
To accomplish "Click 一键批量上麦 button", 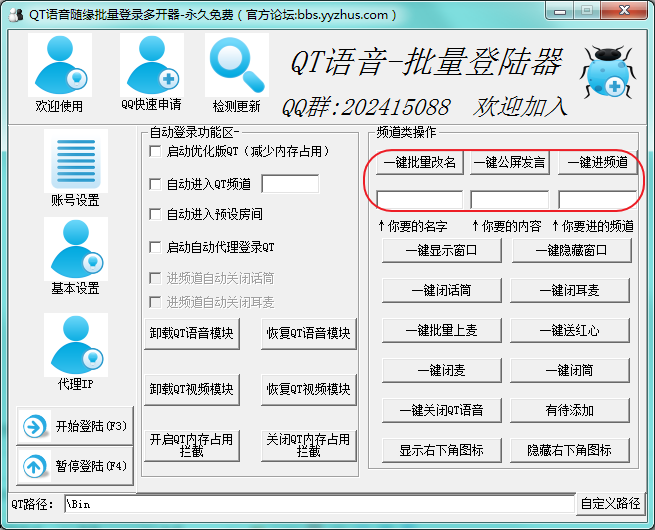I will click(442, 330).
